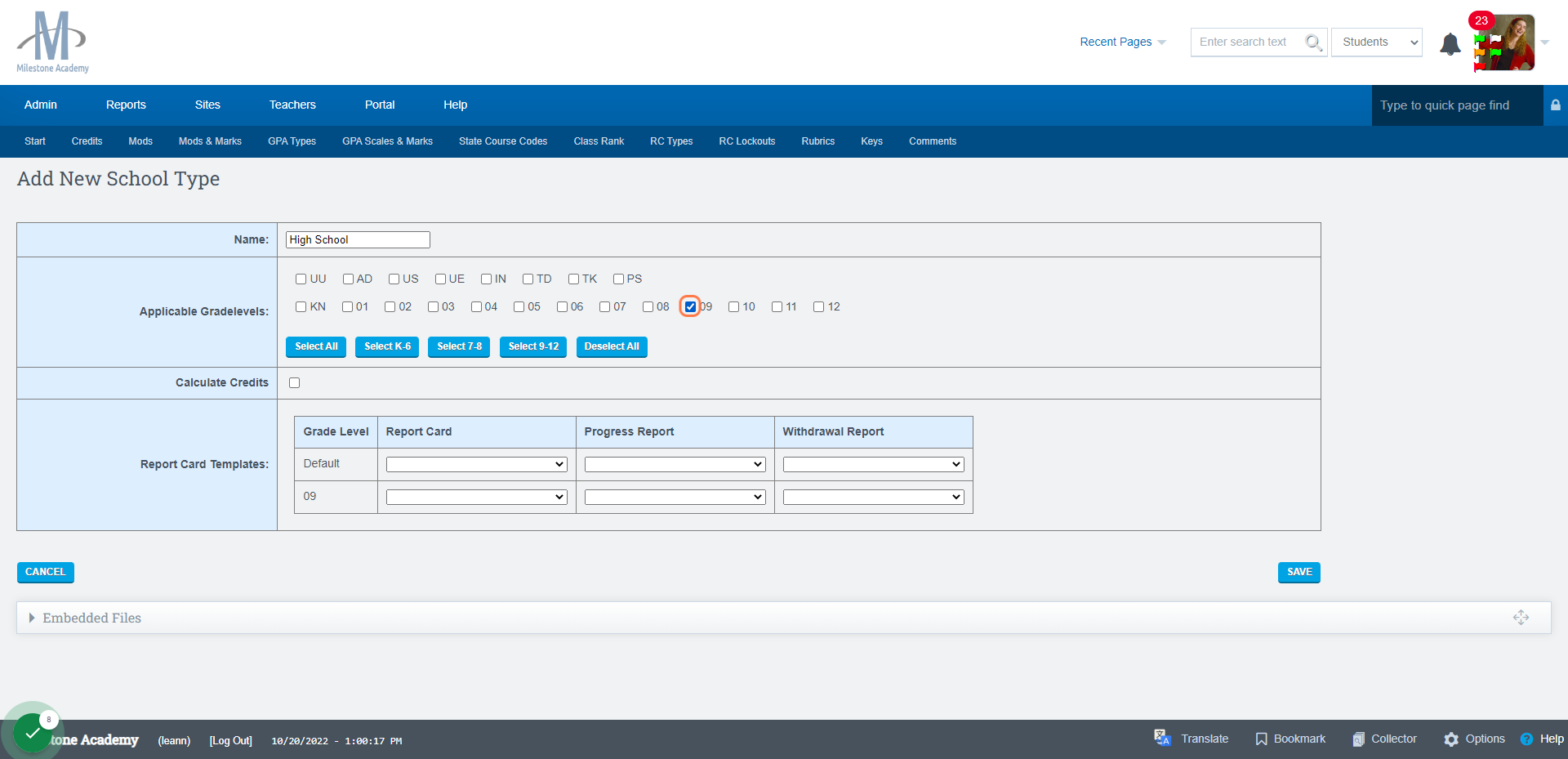Viewport: 1568px width, 759px height.
Task: Click the footer Help question icon
Action: [x=1526, y=739]
